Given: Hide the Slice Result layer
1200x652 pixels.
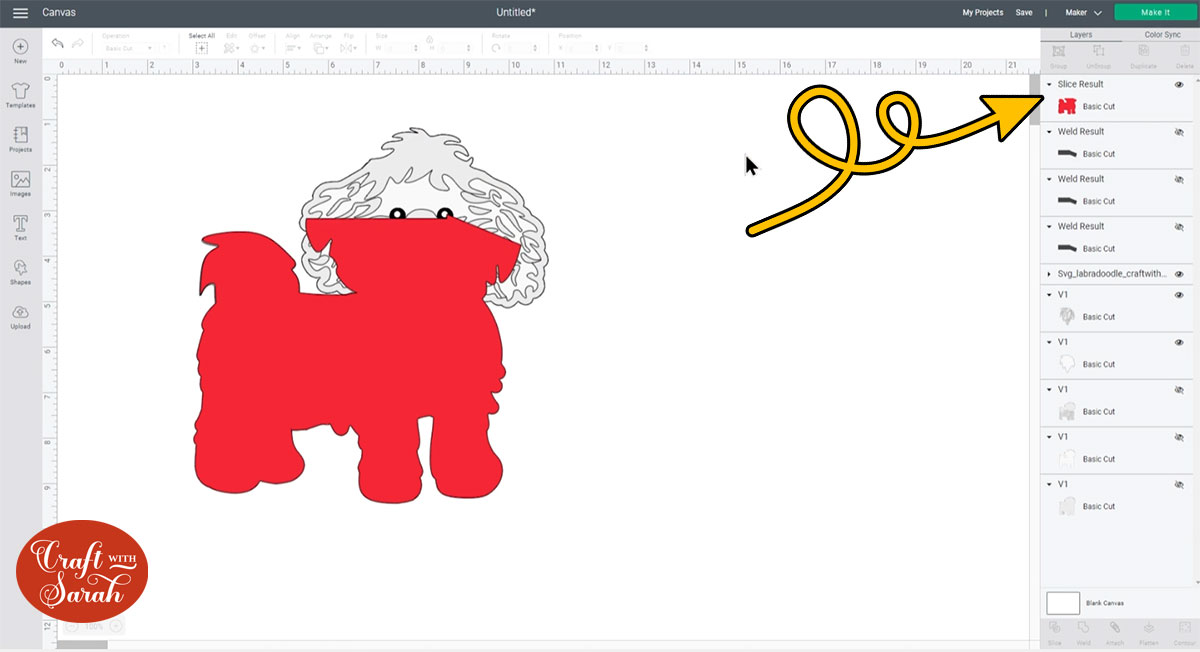Looking at the screenshot, I should (x=1179, y=85).
